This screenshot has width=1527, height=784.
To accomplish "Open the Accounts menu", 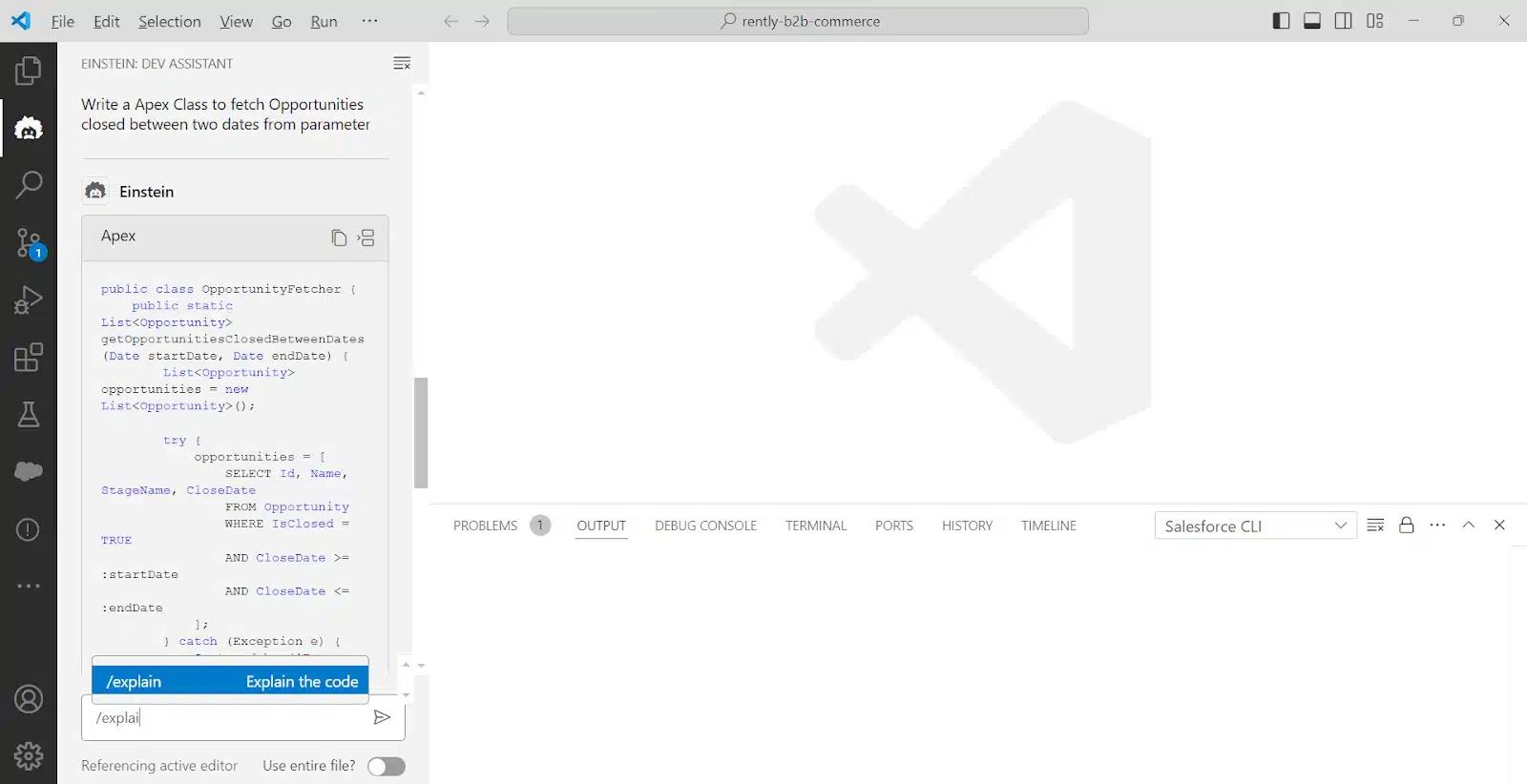I will click(29, 699).
